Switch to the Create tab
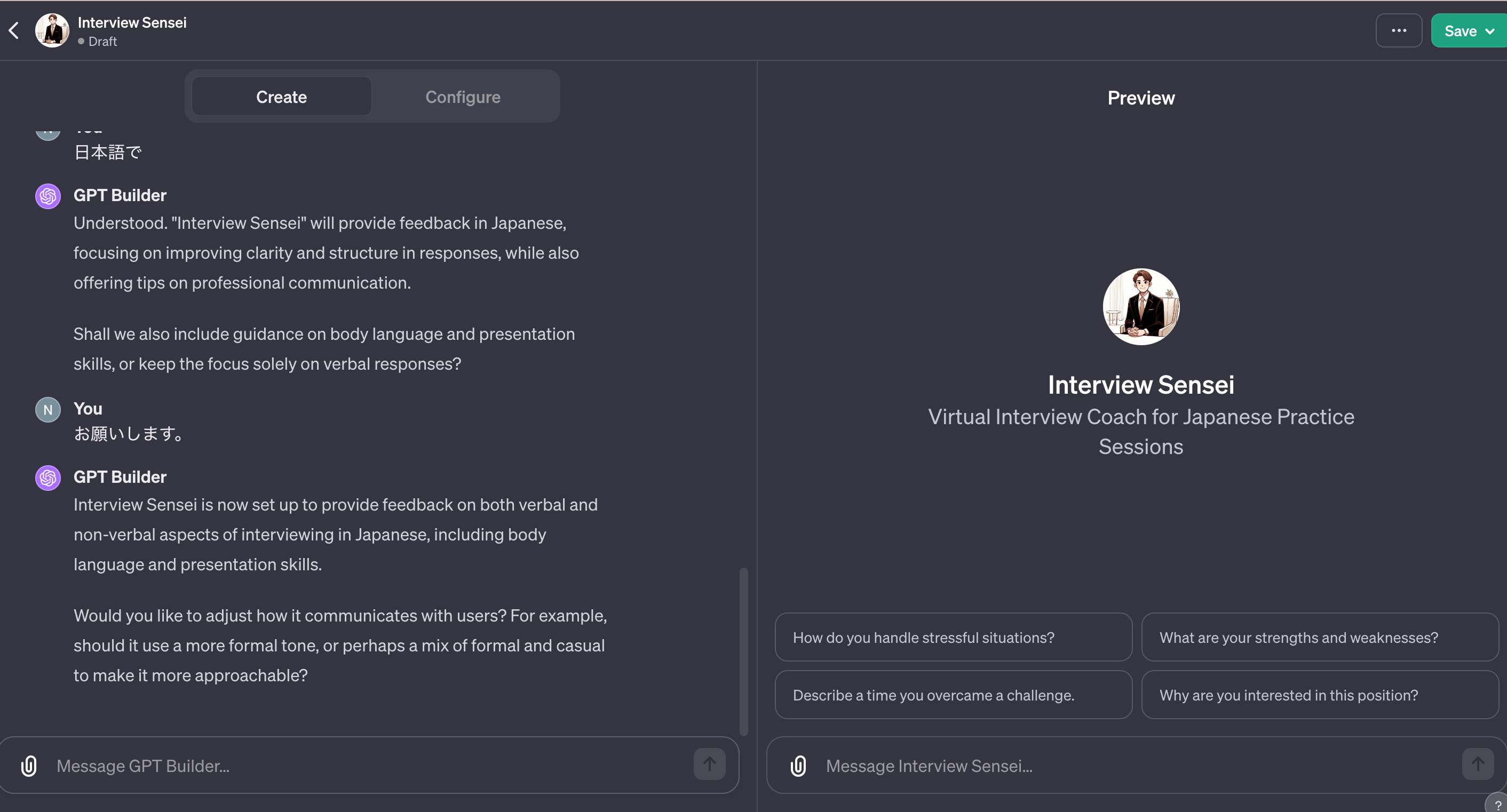 point(281,97)
